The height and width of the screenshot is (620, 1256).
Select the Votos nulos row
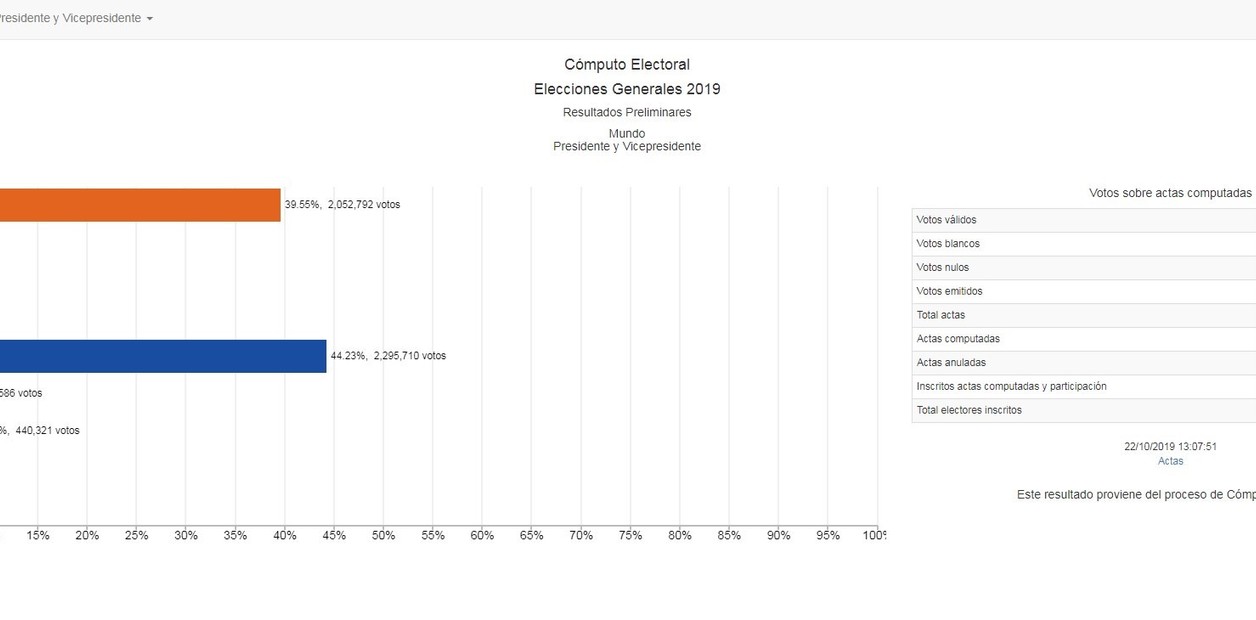1084,268
